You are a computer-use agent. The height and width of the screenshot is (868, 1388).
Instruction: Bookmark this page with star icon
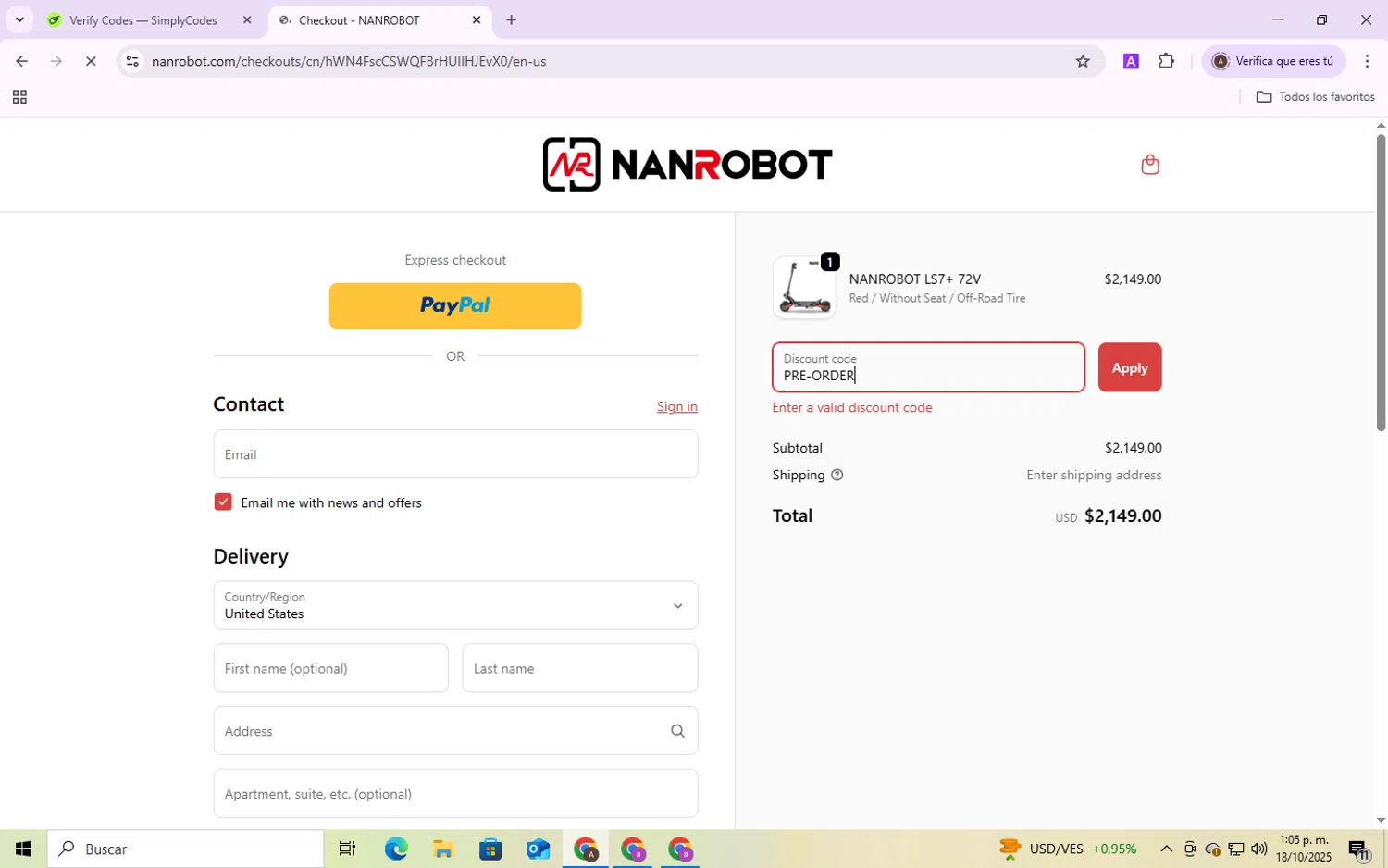[x=1083, y=61]
